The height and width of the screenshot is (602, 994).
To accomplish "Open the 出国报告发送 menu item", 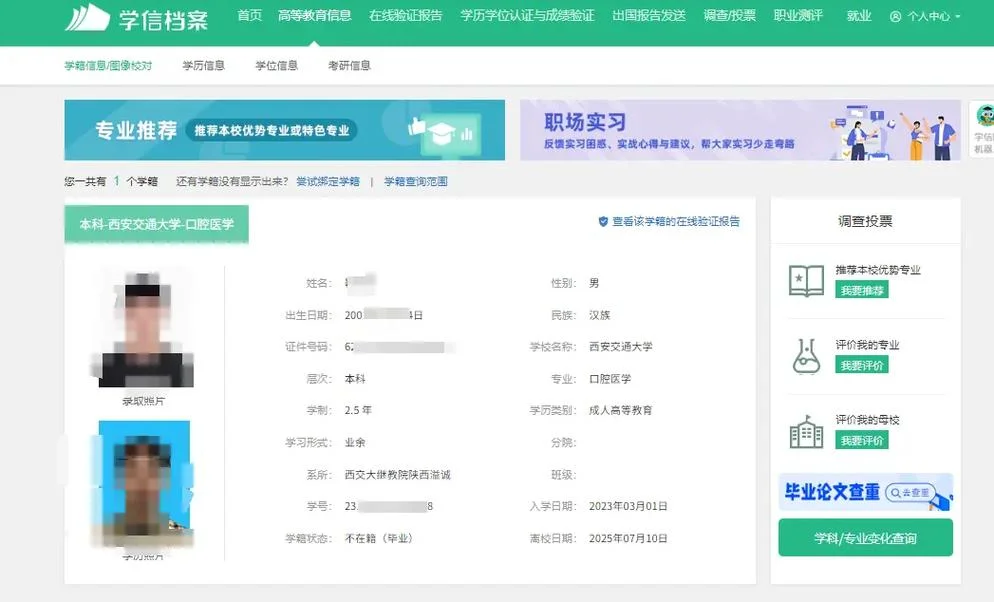I will (649, 15).
